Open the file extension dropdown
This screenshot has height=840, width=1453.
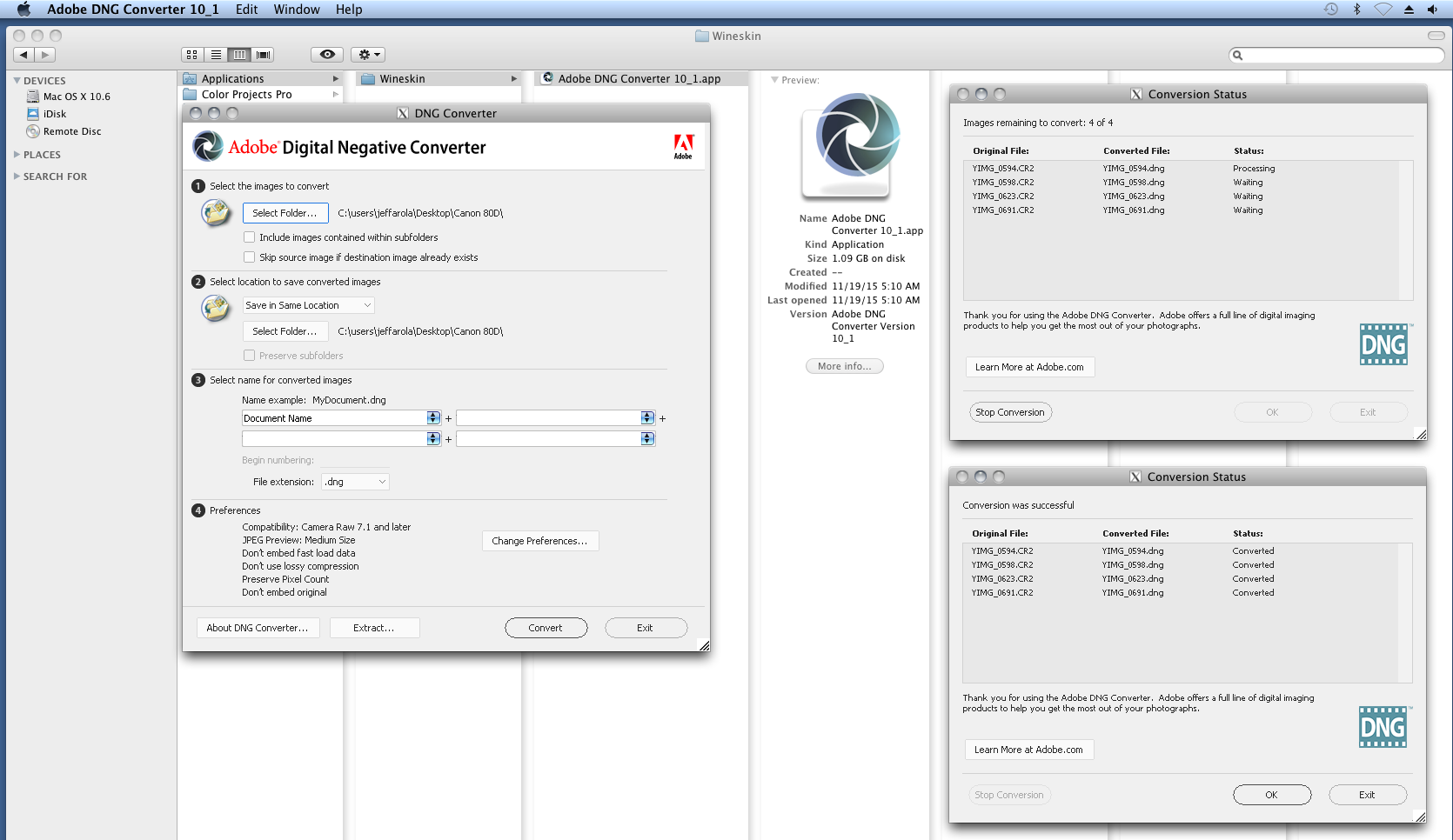pos(356,482)
